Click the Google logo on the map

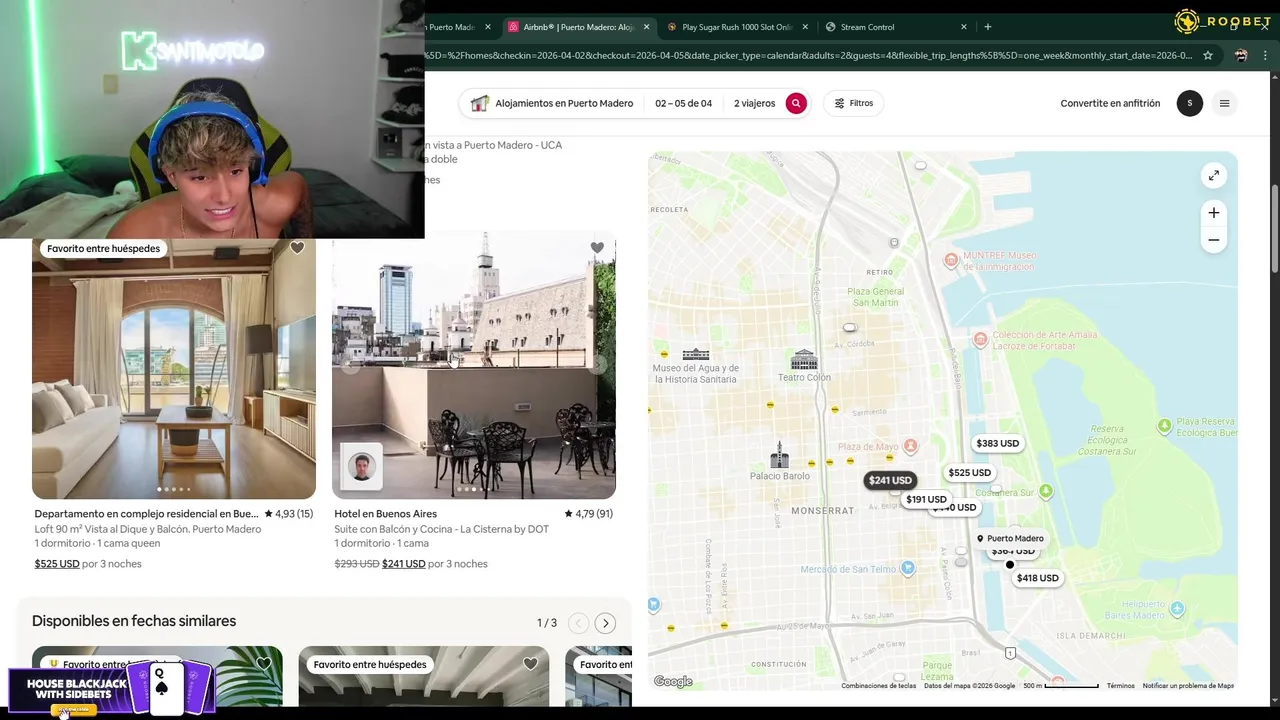[x=673, y=682]
